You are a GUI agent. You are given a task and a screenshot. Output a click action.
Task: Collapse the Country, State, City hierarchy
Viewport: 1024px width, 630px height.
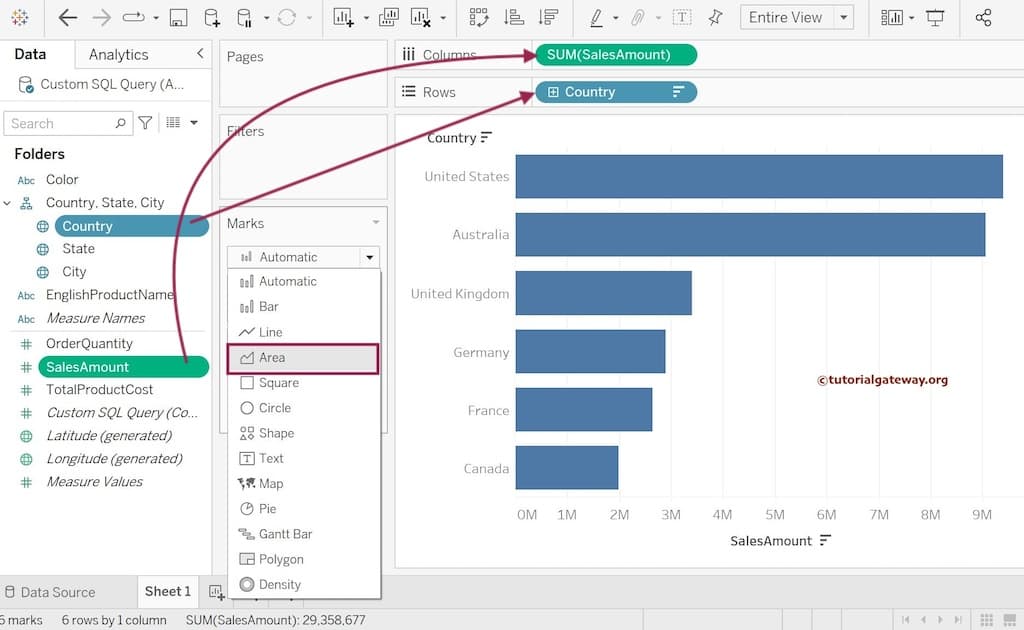coord(8,203)
